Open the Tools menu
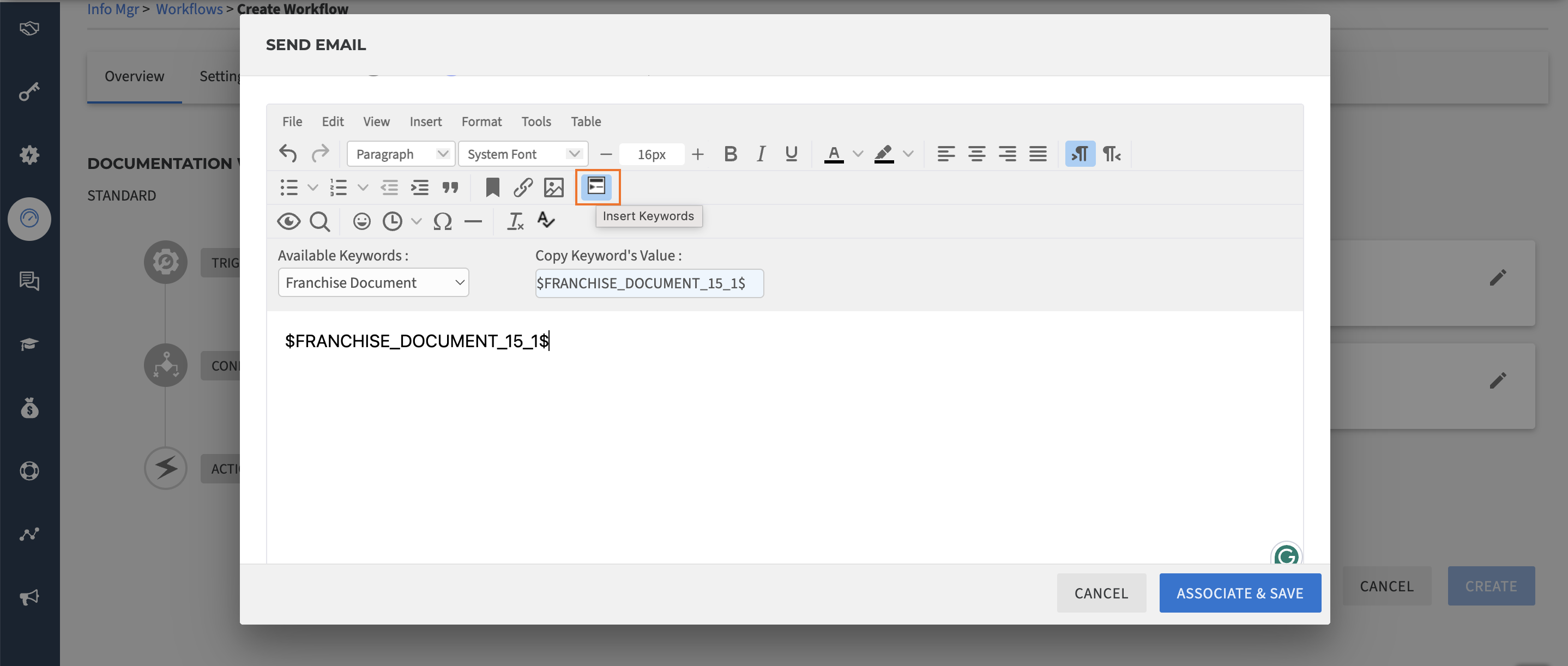This screenshot has height=666, width=1568. [x=535, y=121]
